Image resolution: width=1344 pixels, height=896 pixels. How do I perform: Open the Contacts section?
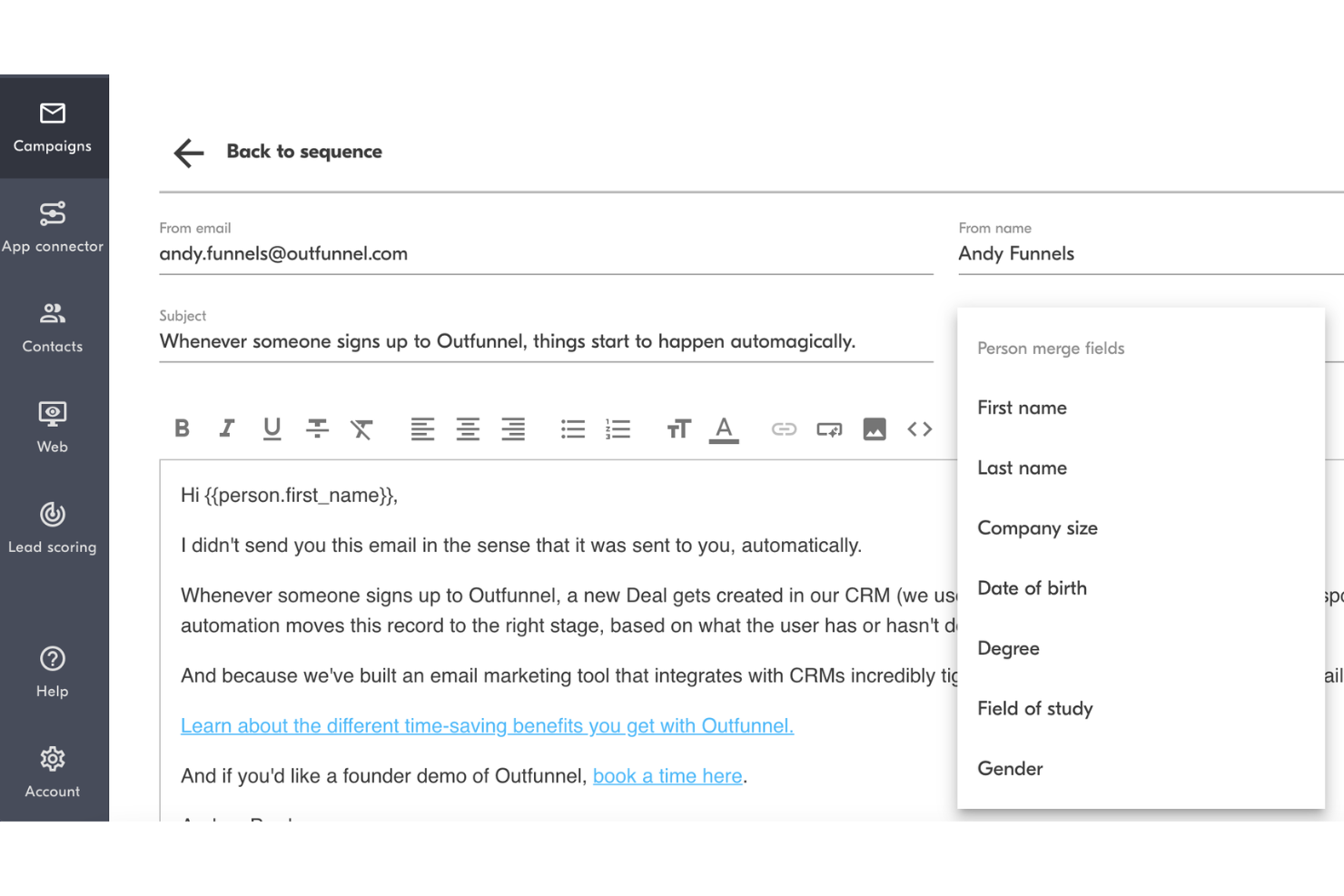pos(53,327)
